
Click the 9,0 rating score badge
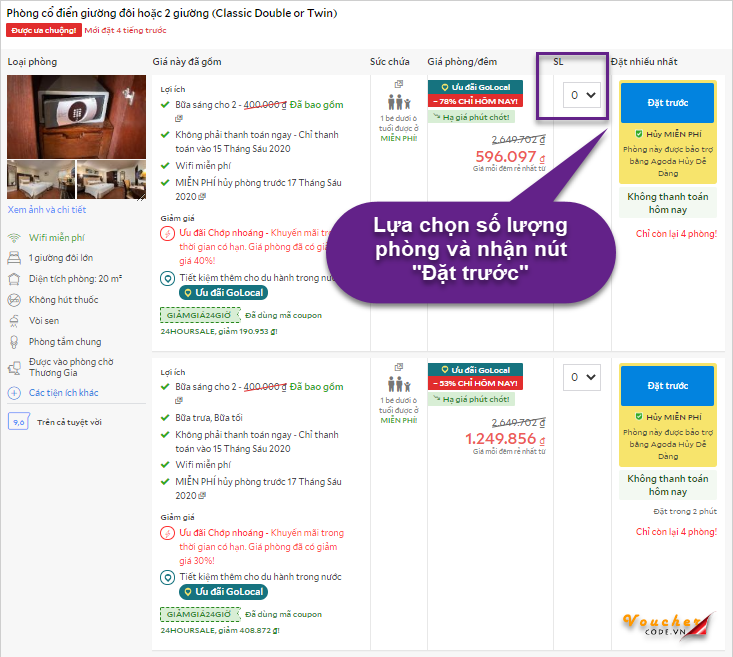[x=18, y=422]
